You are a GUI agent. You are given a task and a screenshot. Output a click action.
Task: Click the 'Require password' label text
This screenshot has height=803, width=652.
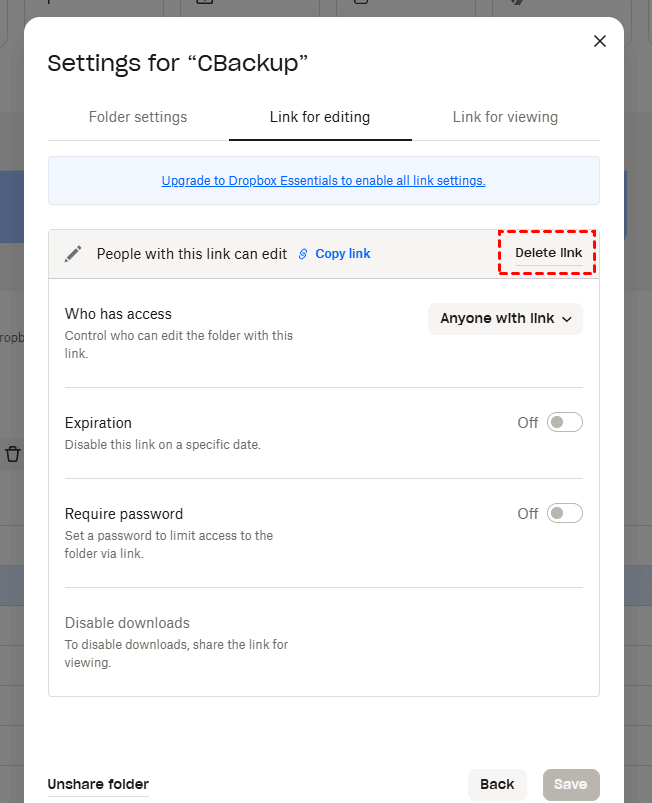[x=124, y=514]
